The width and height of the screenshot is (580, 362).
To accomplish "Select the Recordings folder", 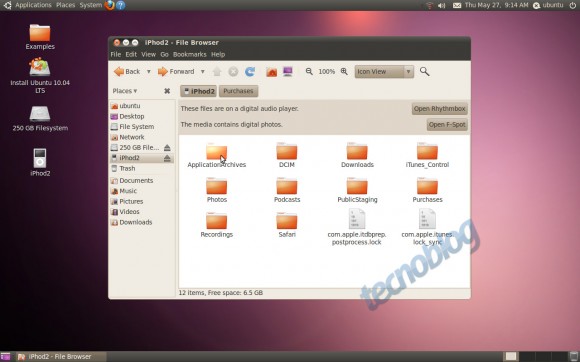I will point(217,225).
